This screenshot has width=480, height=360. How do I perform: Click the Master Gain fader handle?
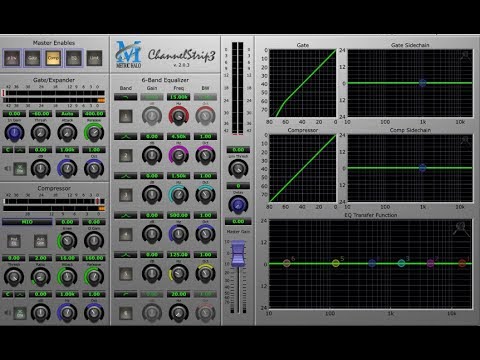click(x=238, y=254)
